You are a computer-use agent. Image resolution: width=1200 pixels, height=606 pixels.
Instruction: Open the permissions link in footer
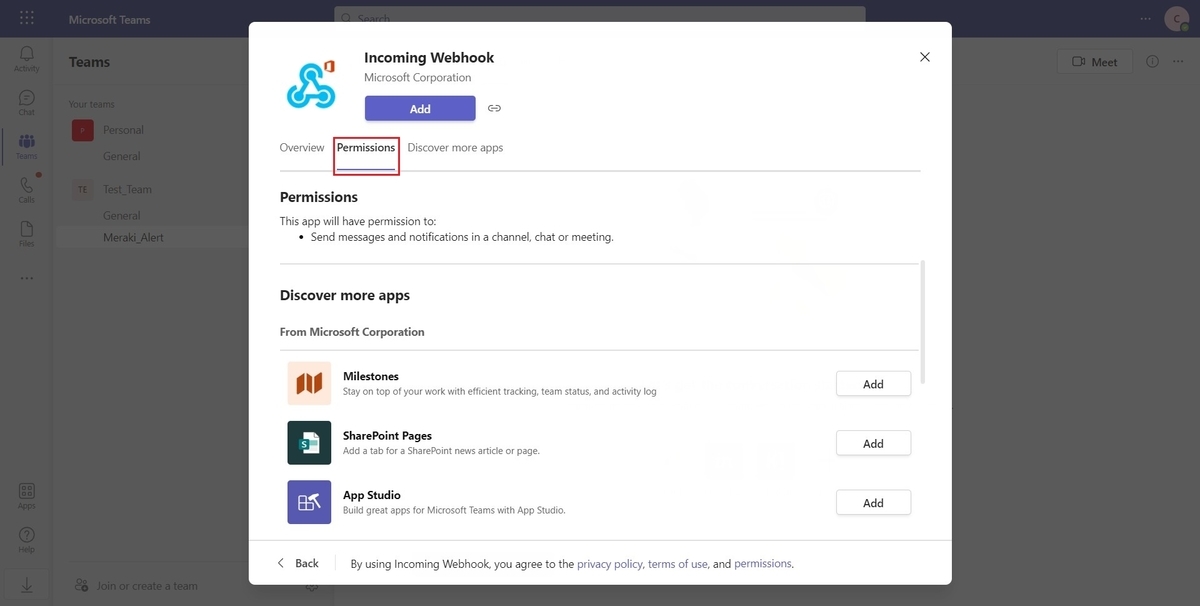(763, 564)
